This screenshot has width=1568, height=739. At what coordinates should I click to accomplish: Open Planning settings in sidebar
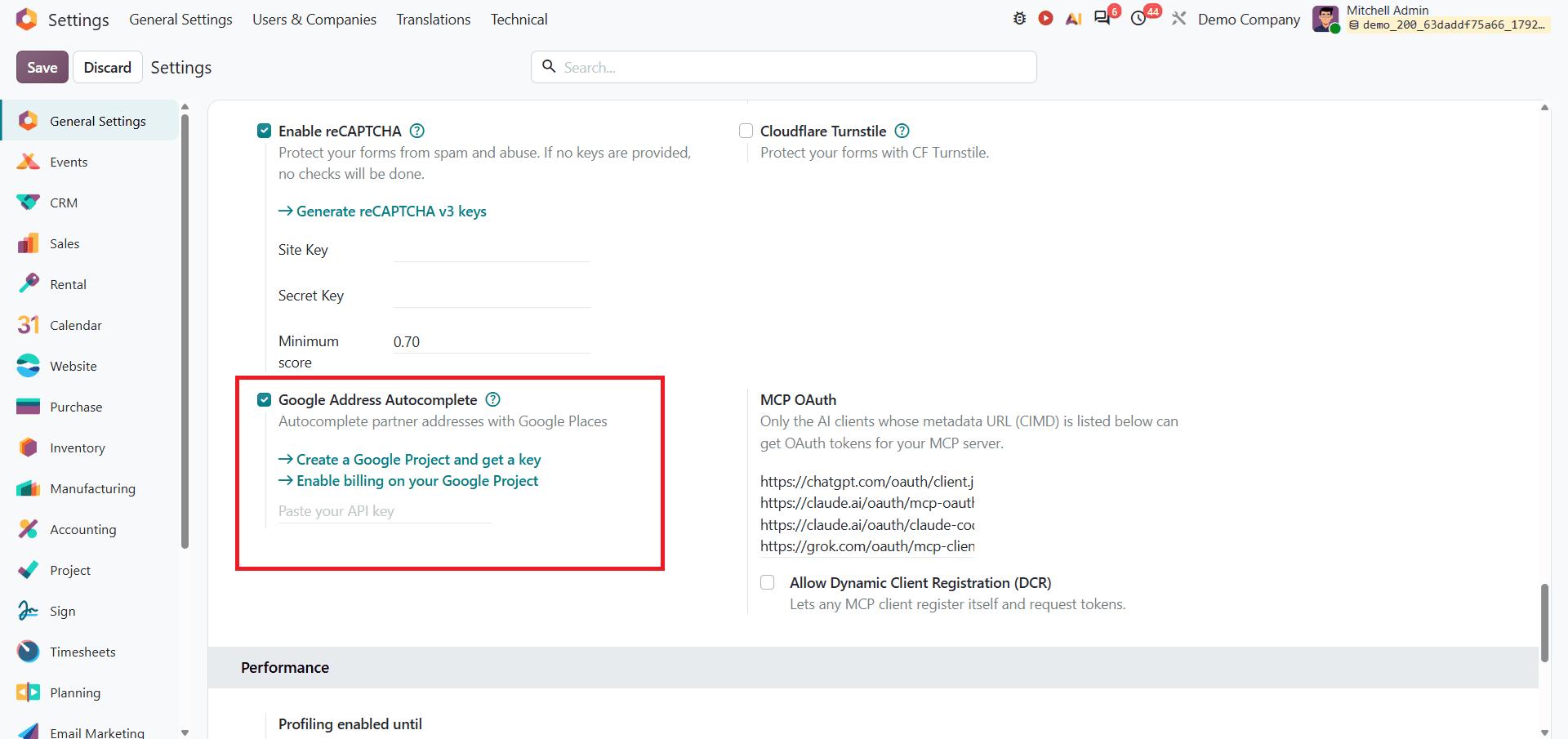coord(89,692)
